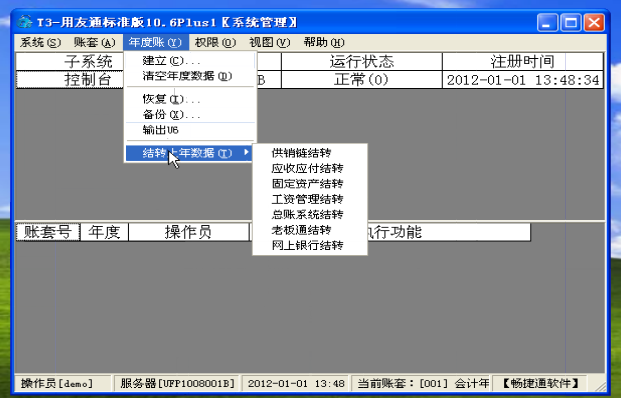Viewport: 621px width, 398px height.
Task: Click 输出U6 menu entry
Action: [190, 130]
